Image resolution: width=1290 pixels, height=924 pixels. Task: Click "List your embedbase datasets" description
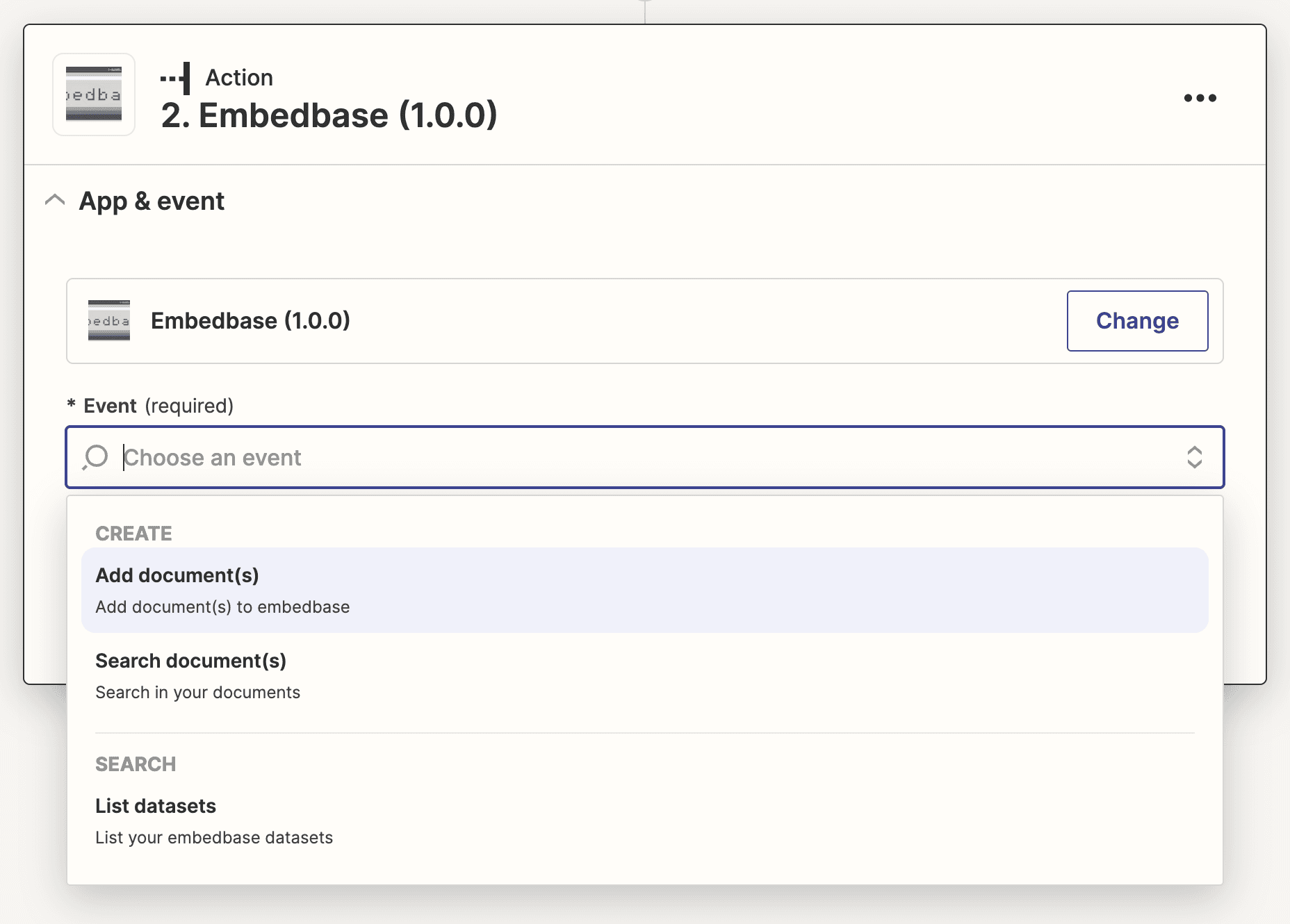click(214, 838)
